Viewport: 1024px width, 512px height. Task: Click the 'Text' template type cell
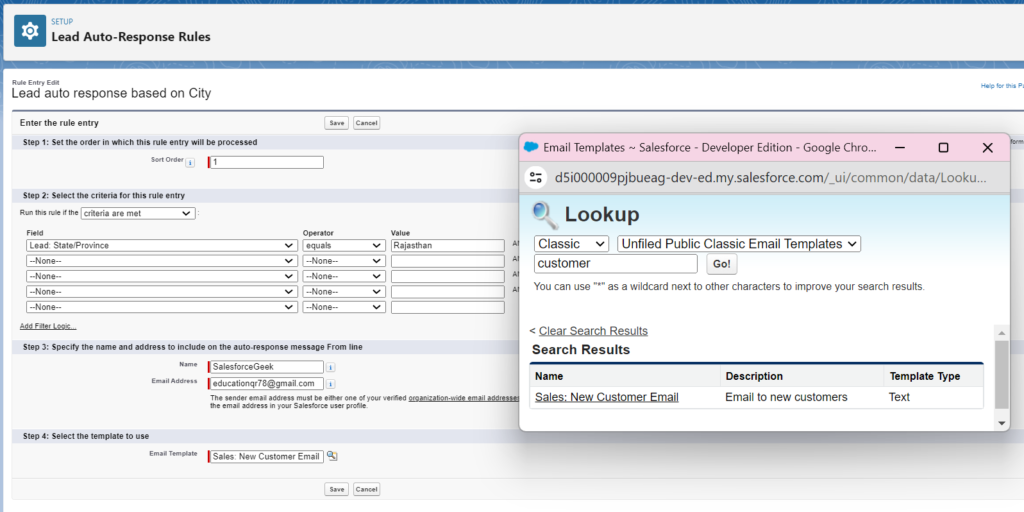coord(899,397)
